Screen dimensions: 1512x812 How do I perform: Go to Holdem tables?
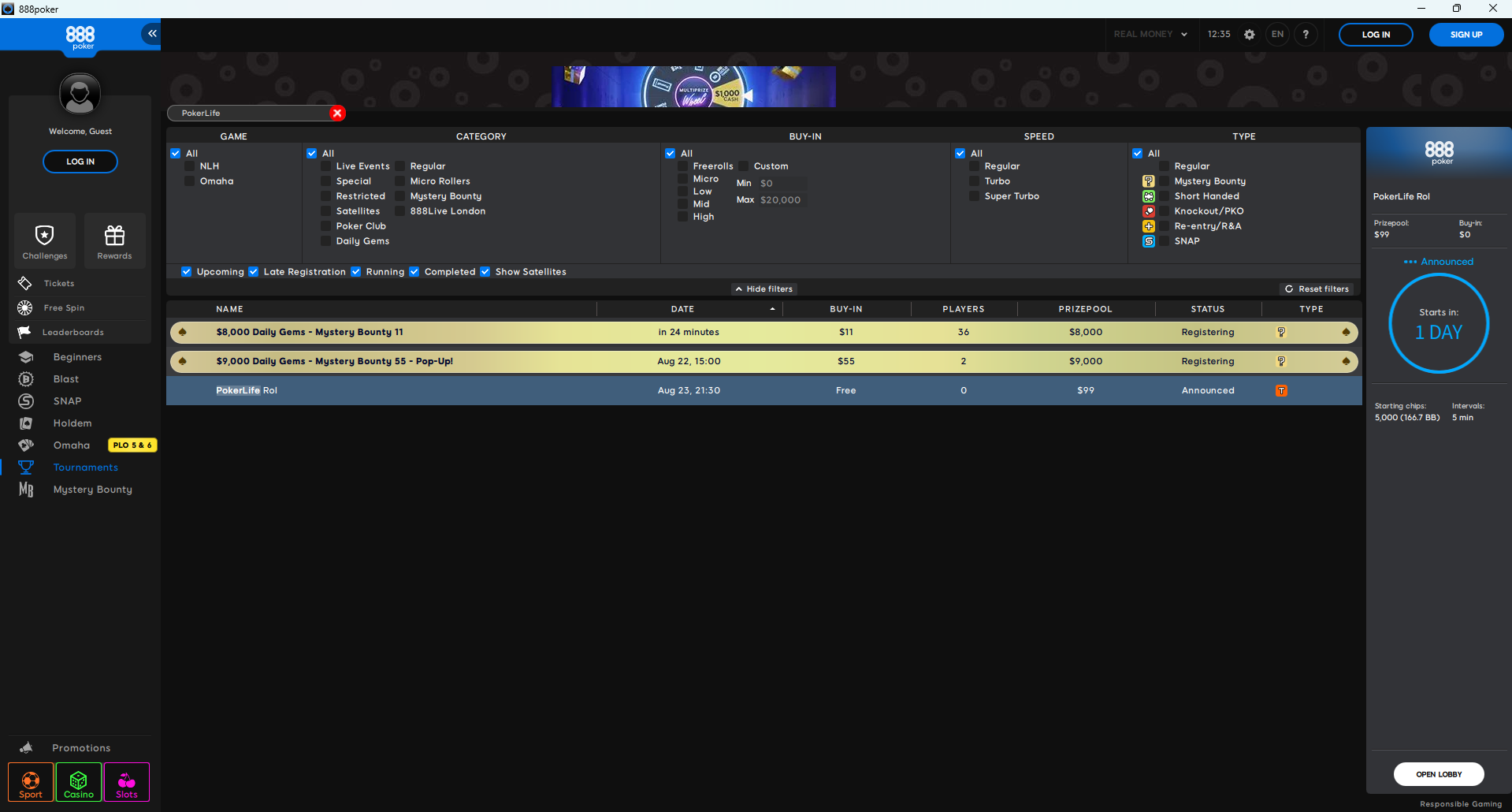(72, 423)
